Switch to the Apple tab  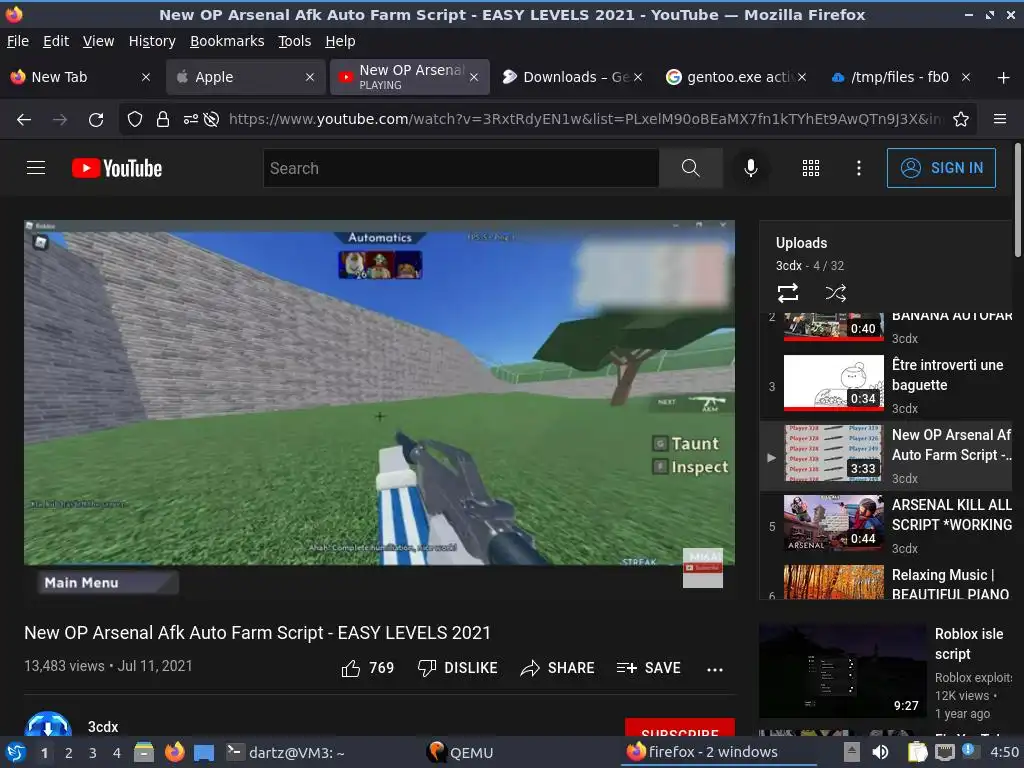(246, 77)
